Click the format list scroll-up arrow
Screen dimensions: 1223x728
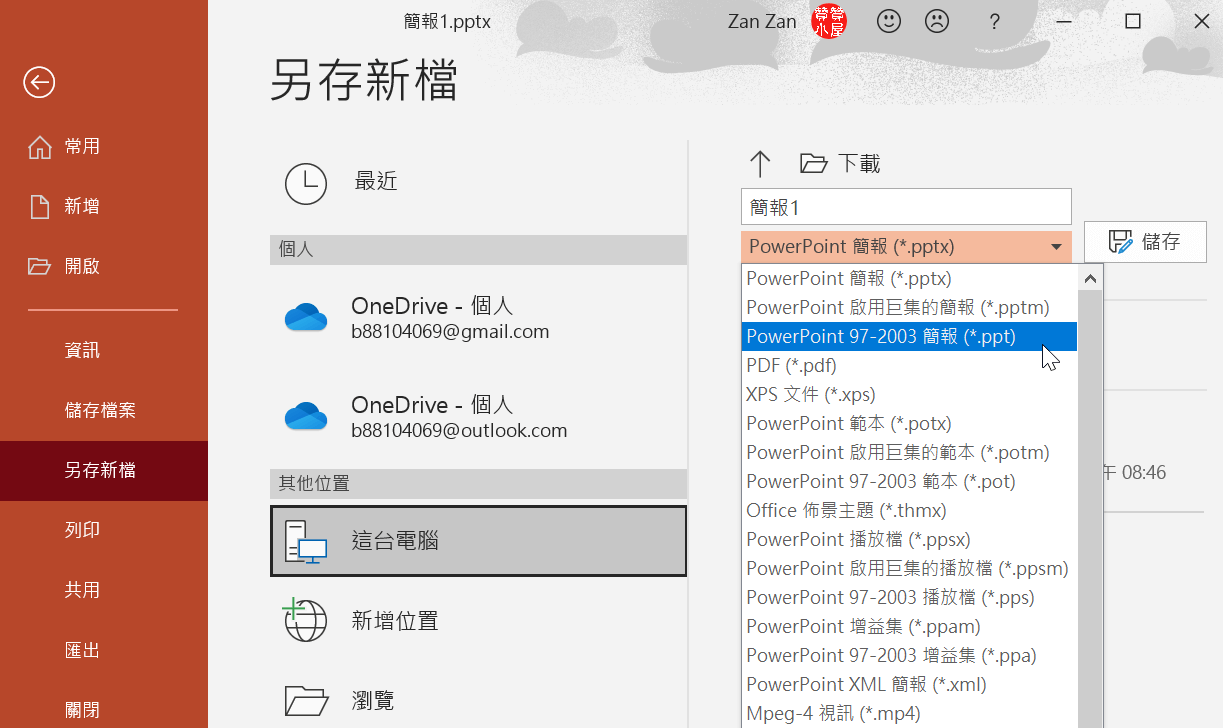[x=1090, y=279]
